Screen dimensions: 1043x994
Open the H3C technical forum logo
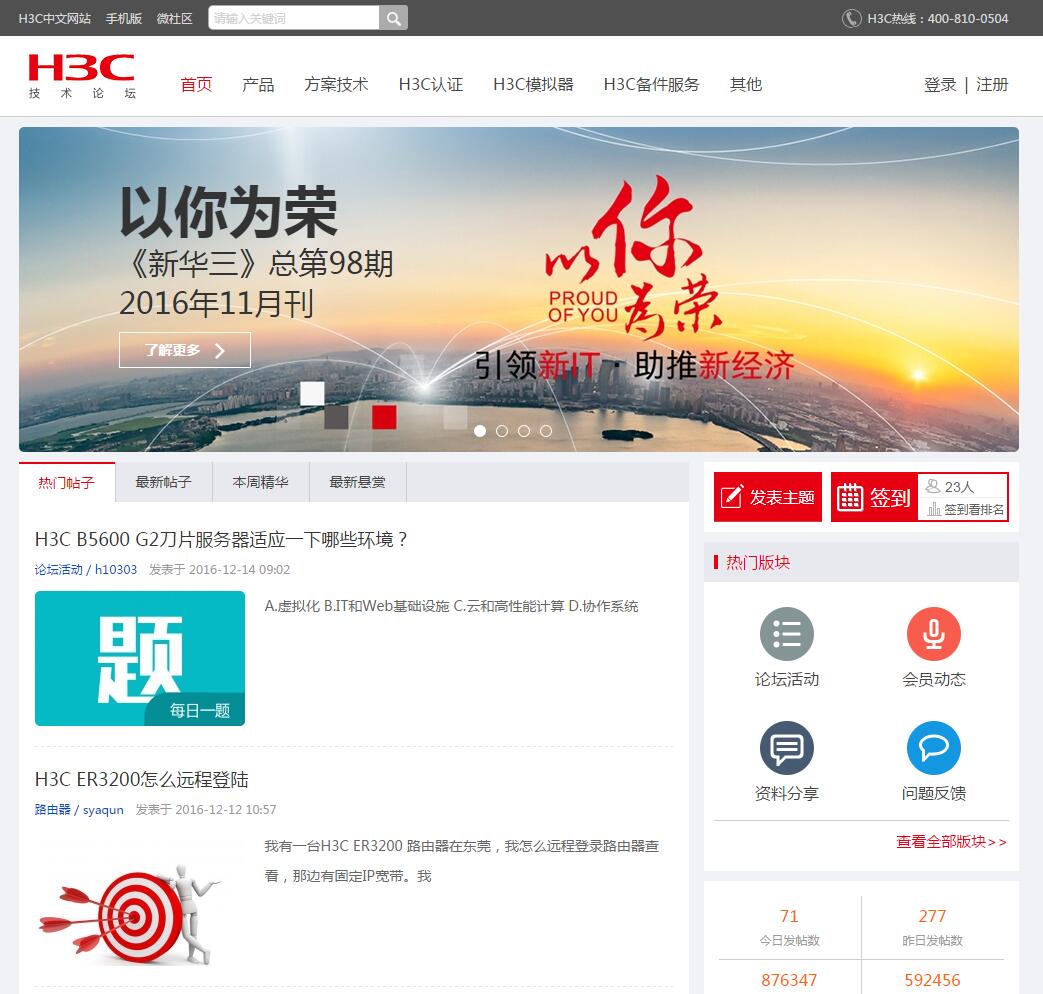(x=82, y=77)
